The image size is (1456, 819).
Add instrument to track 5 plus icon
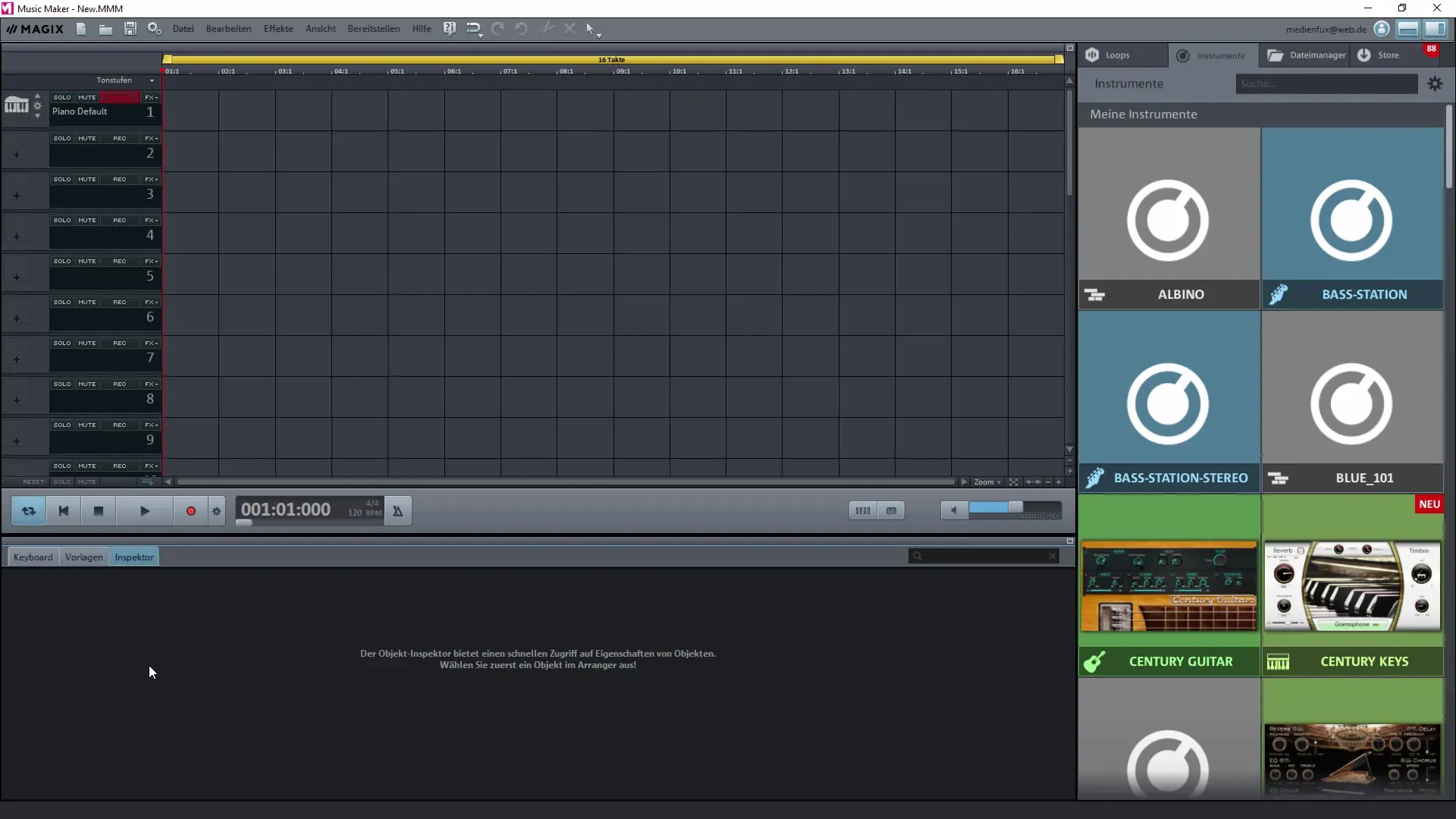tap(16, 278)
